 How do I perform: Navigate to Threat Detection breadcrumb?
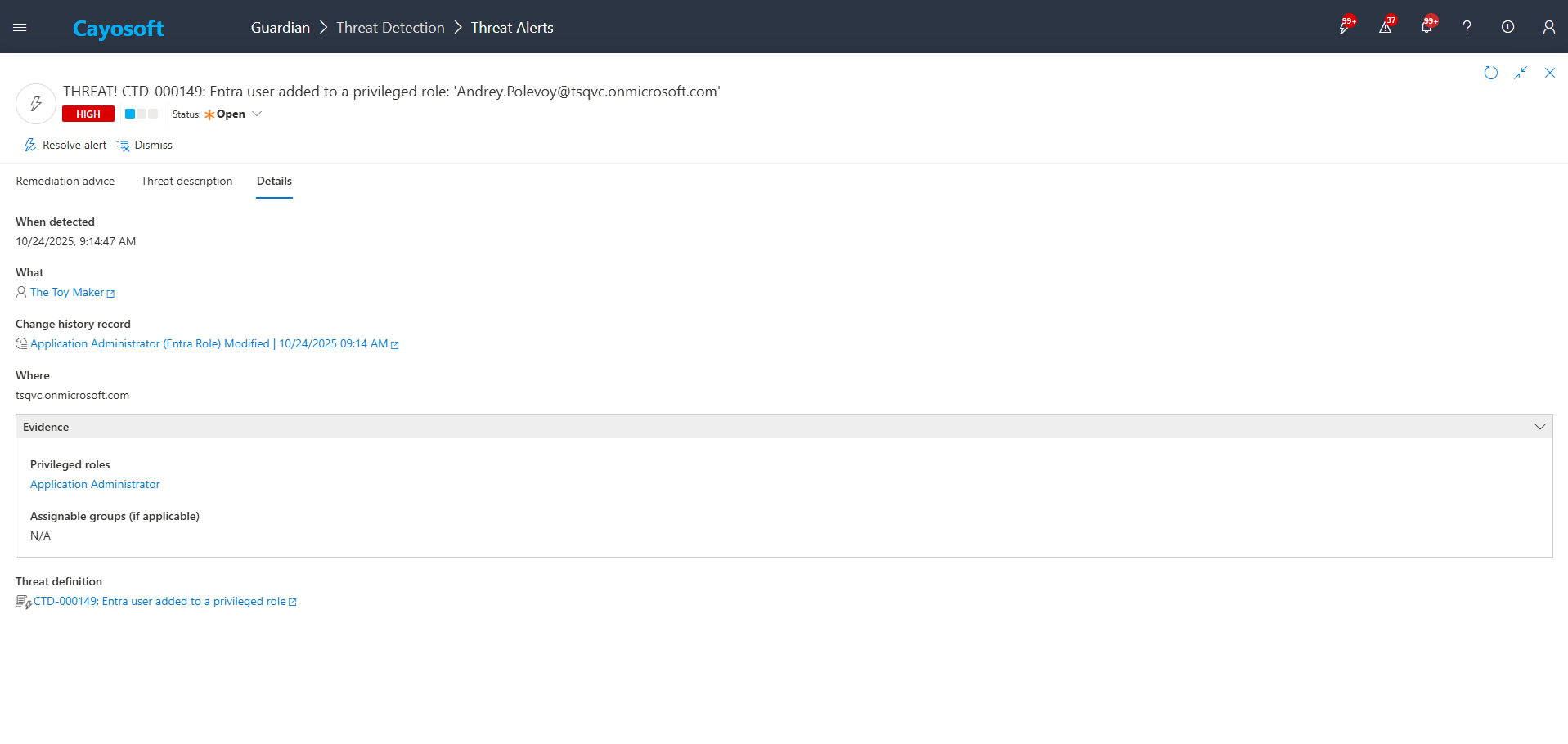tap(390, 27)
